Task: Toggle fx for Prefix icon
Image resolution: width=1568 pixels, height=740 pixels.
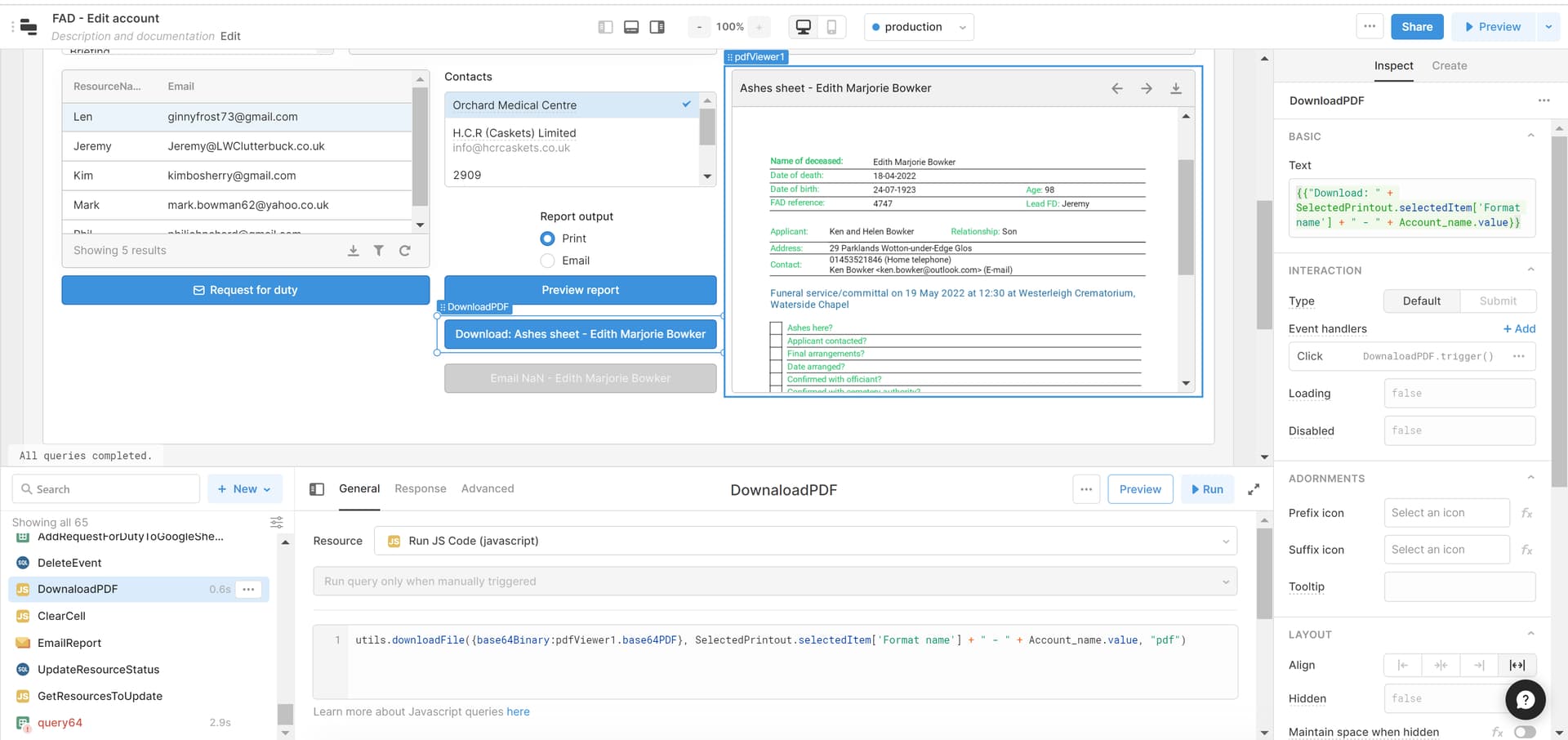Action: (x=1526, y=513)
